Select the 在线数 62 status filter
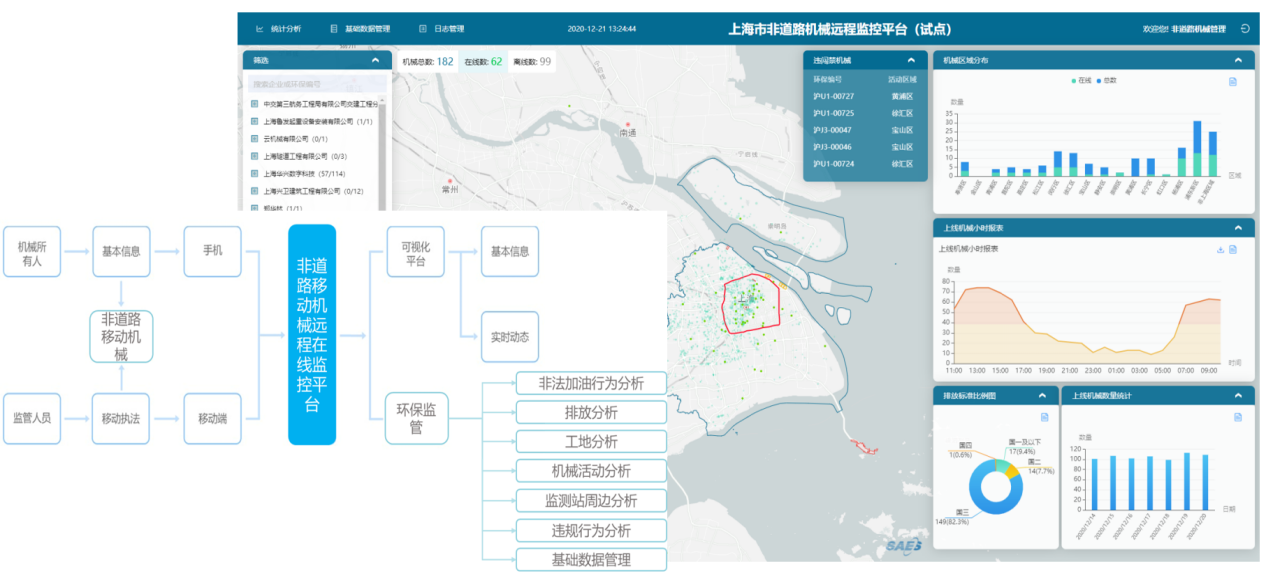The image size is (1266, 581). [482, 62]
